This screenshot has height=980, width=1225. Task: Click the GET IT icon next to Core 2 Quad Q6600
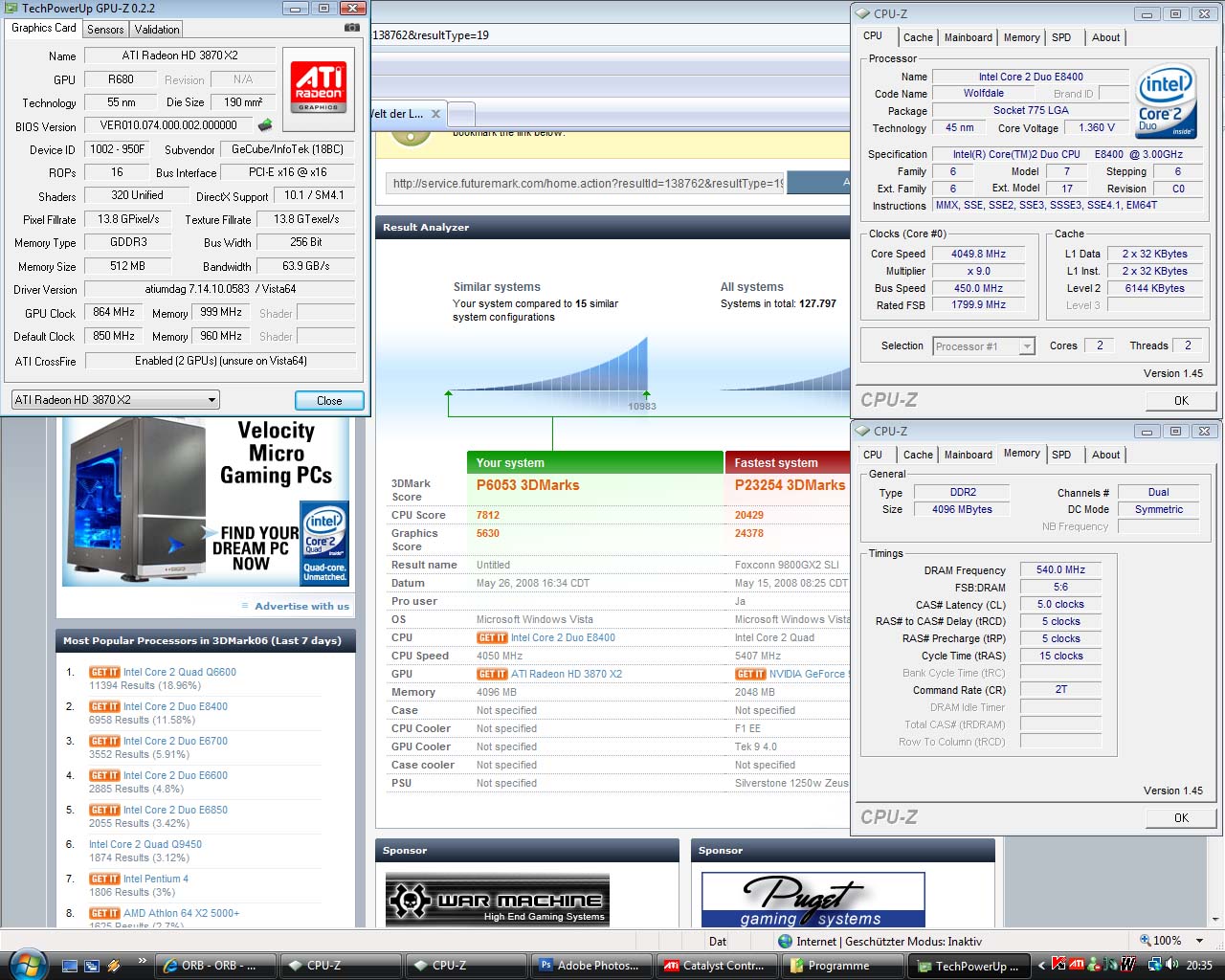pos(104,672)
